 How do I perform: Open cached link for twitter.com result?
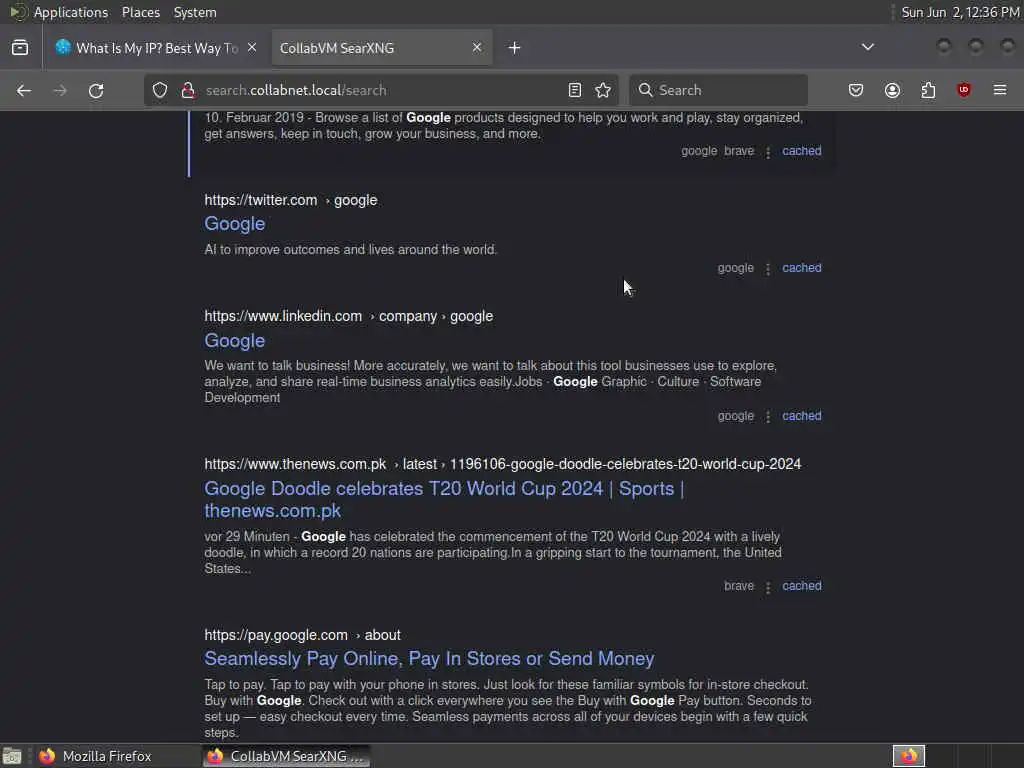click(802, 268)
